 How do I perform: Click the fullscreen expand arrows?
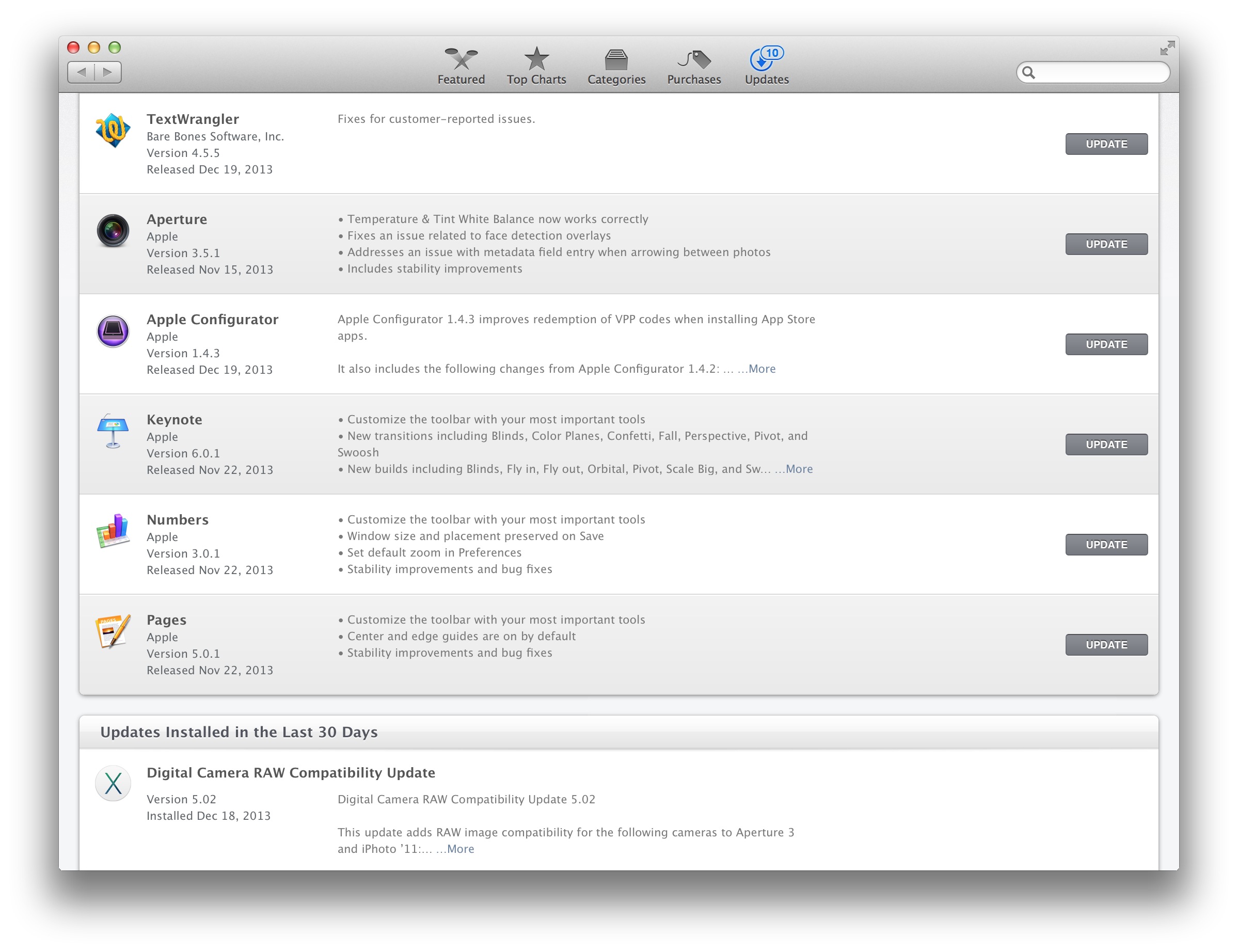pyautogui.click(x=1167, y=48)
